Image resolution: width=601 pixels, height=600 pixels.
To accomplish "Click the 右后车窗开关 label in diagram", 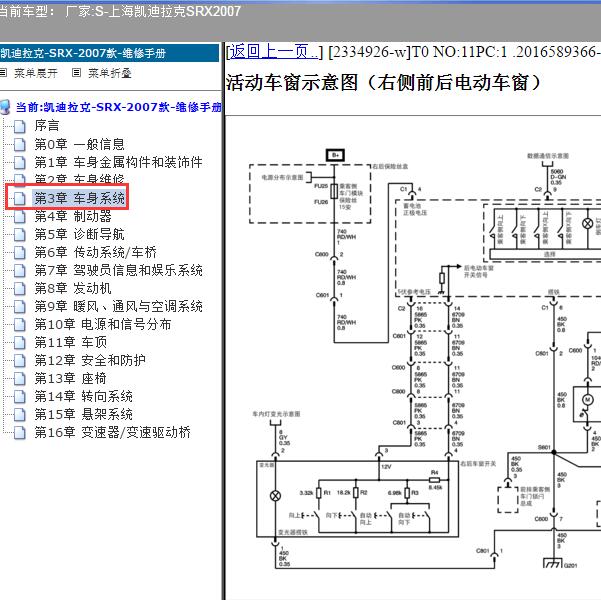I will coord(478,464).
